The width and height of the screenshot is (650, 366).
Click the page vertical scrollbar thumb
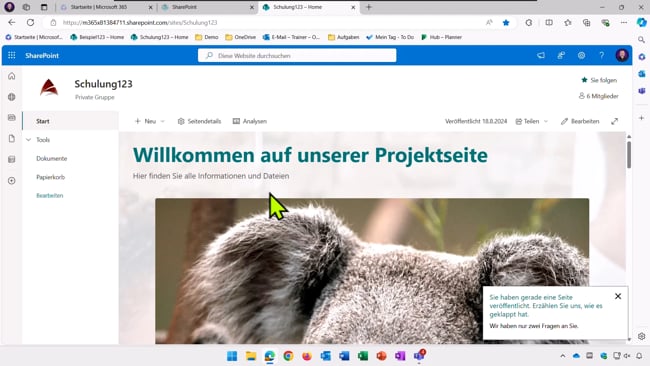629,155
